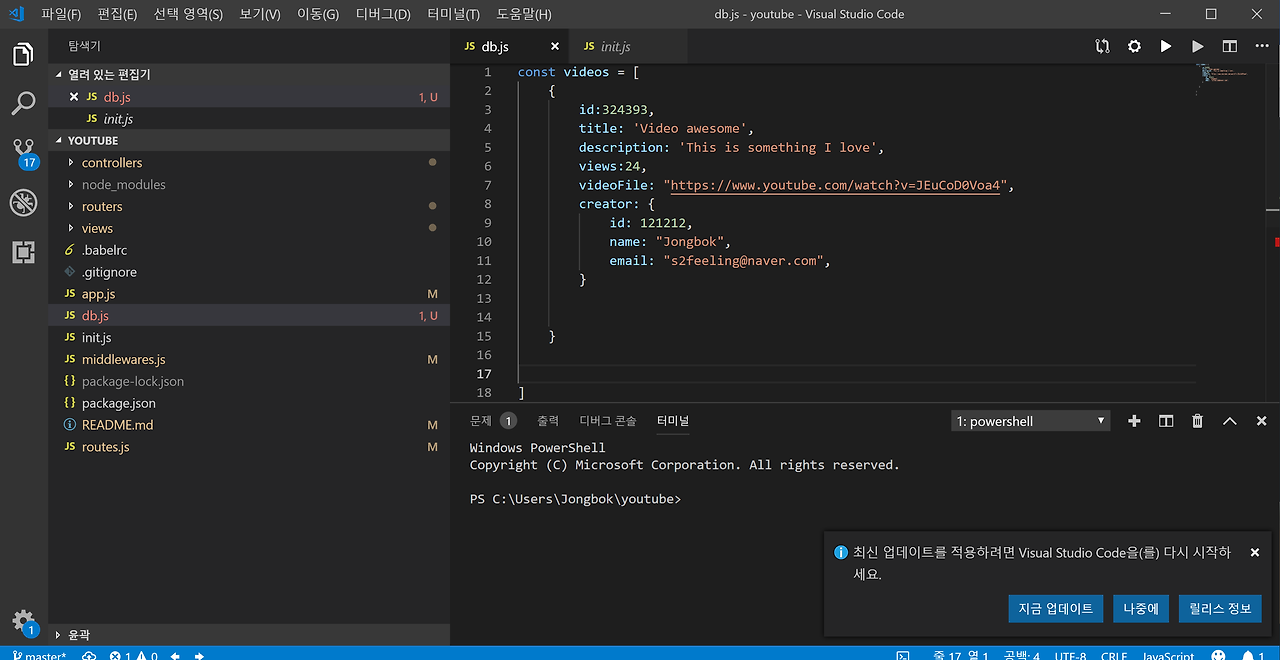Open the Terminal menu in menu bar
The image size is (1280, 660).
coord(453,15)
